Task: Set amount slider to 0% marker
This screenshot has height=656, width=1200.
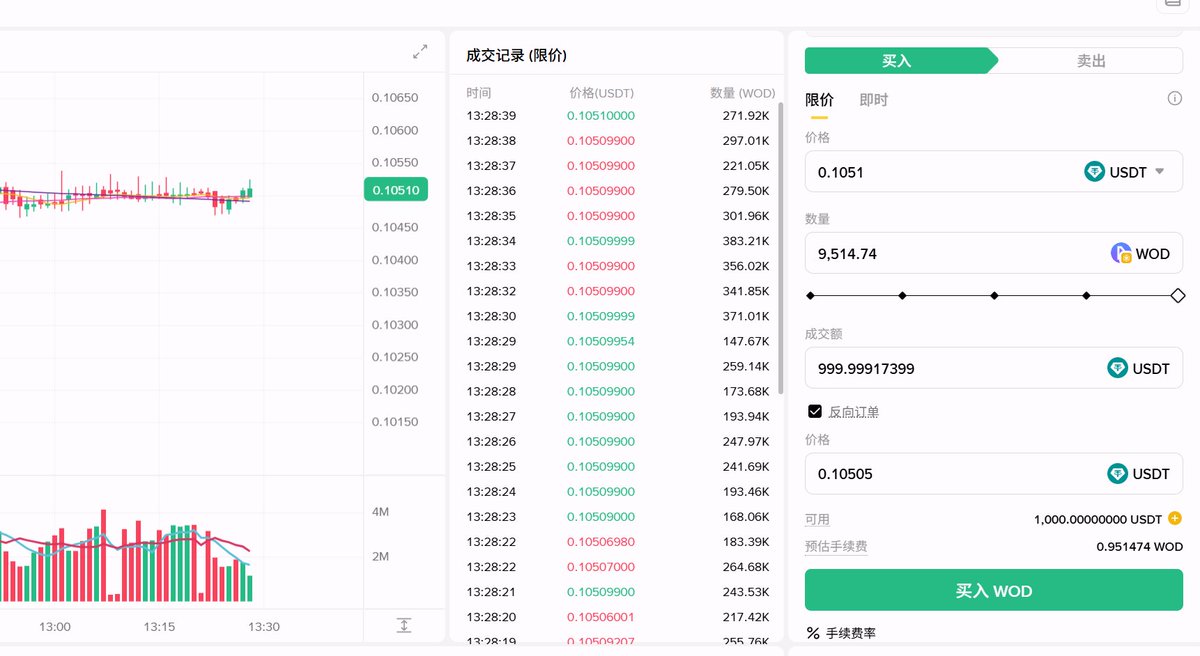Action: pos(810,296)
